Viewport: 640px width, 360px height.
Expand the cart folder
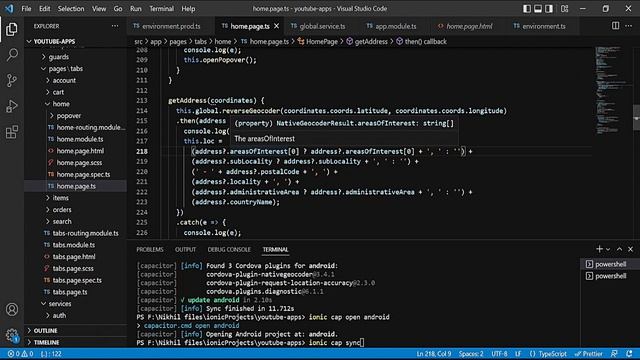click(x=76, y=92)
